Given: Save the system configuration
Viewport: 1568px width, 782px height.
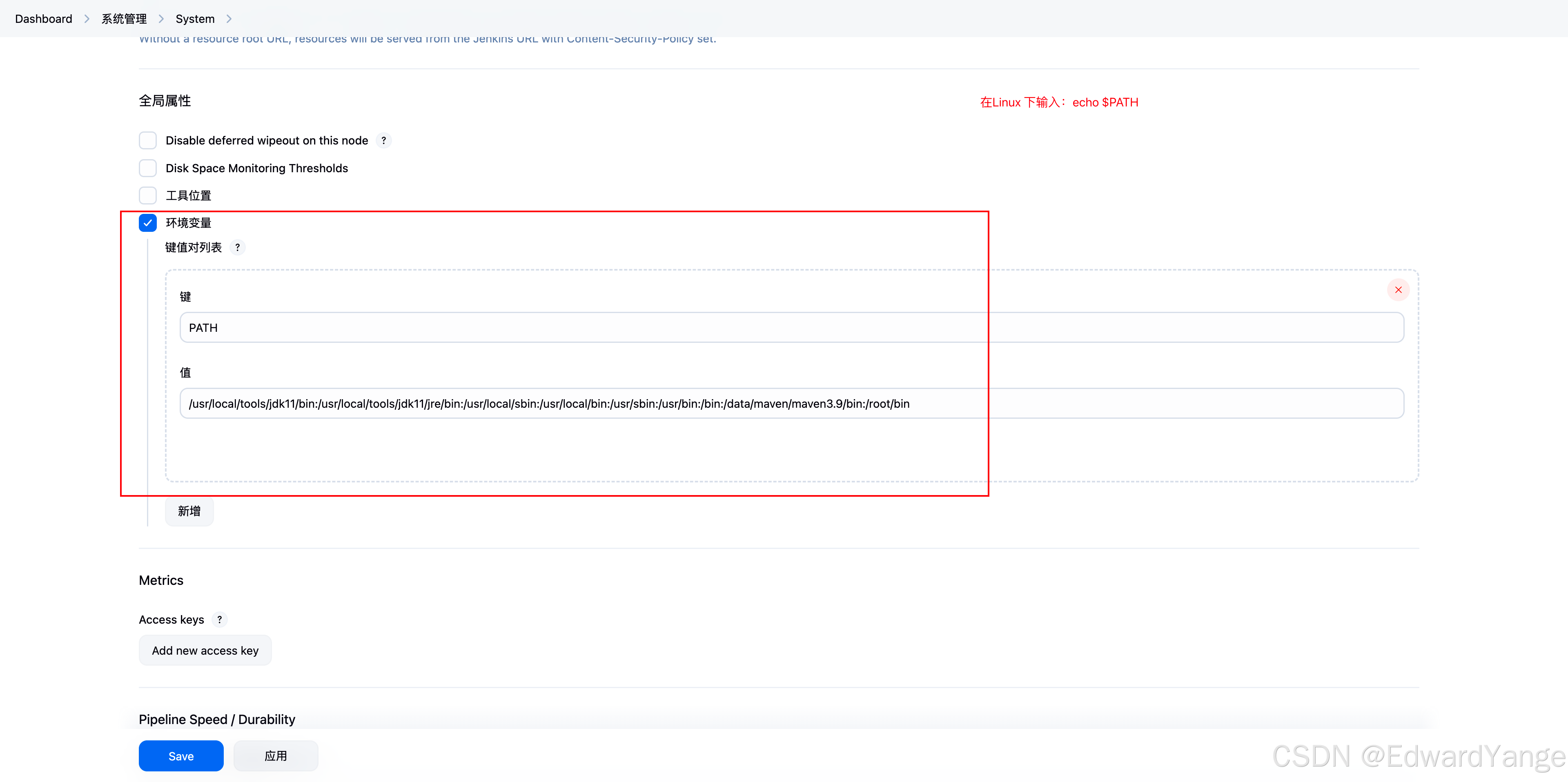Looking at the screenshot, I should 181,755.
